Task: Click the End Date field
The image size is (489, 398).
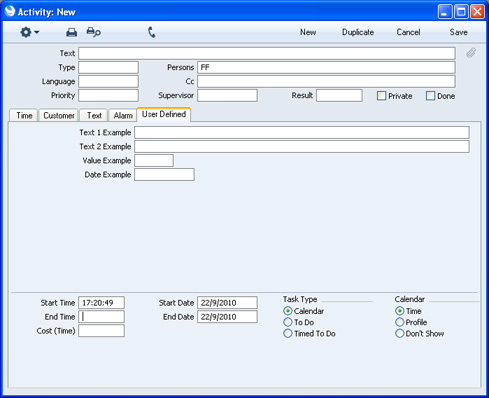Action: click(227, 317)
